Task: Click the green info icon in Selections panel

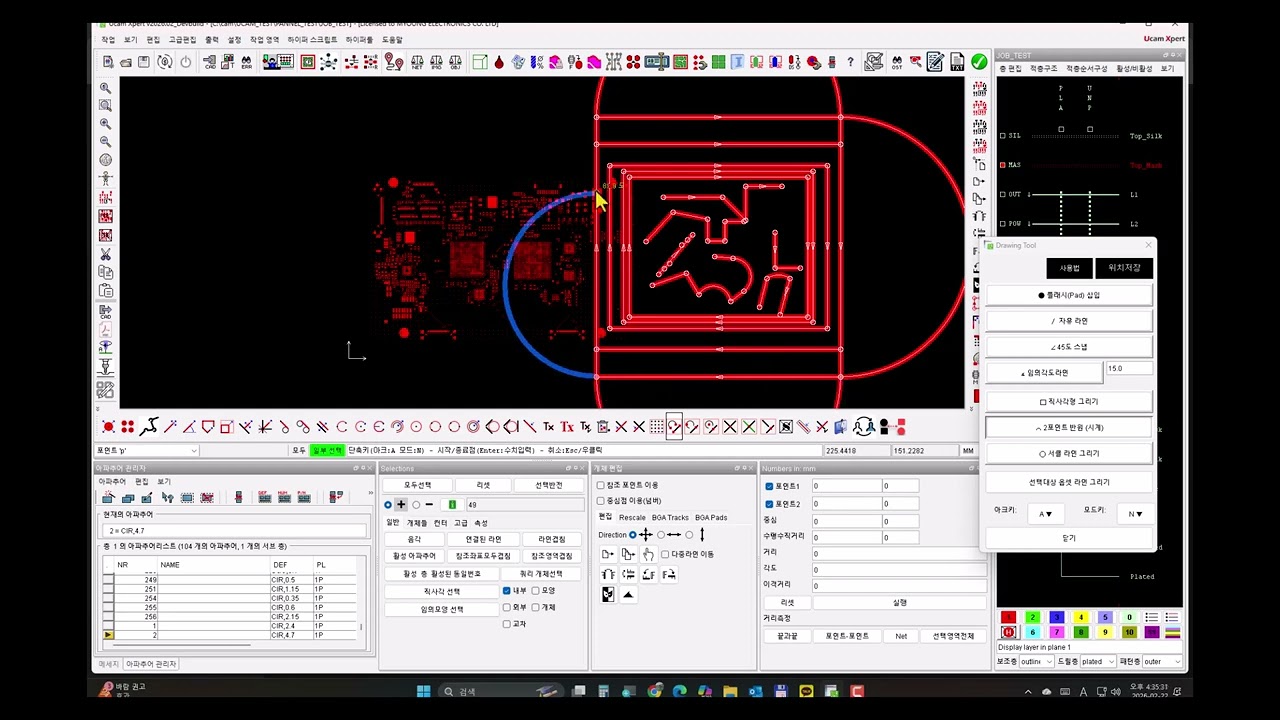Action: pos(452,505)
